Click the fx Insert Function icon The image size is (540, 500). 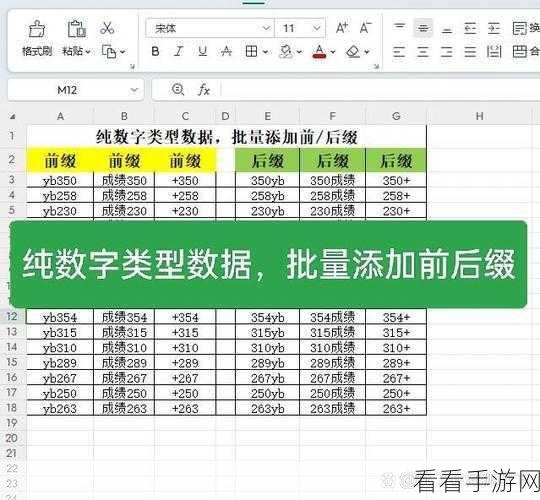(x=204, y=90)
